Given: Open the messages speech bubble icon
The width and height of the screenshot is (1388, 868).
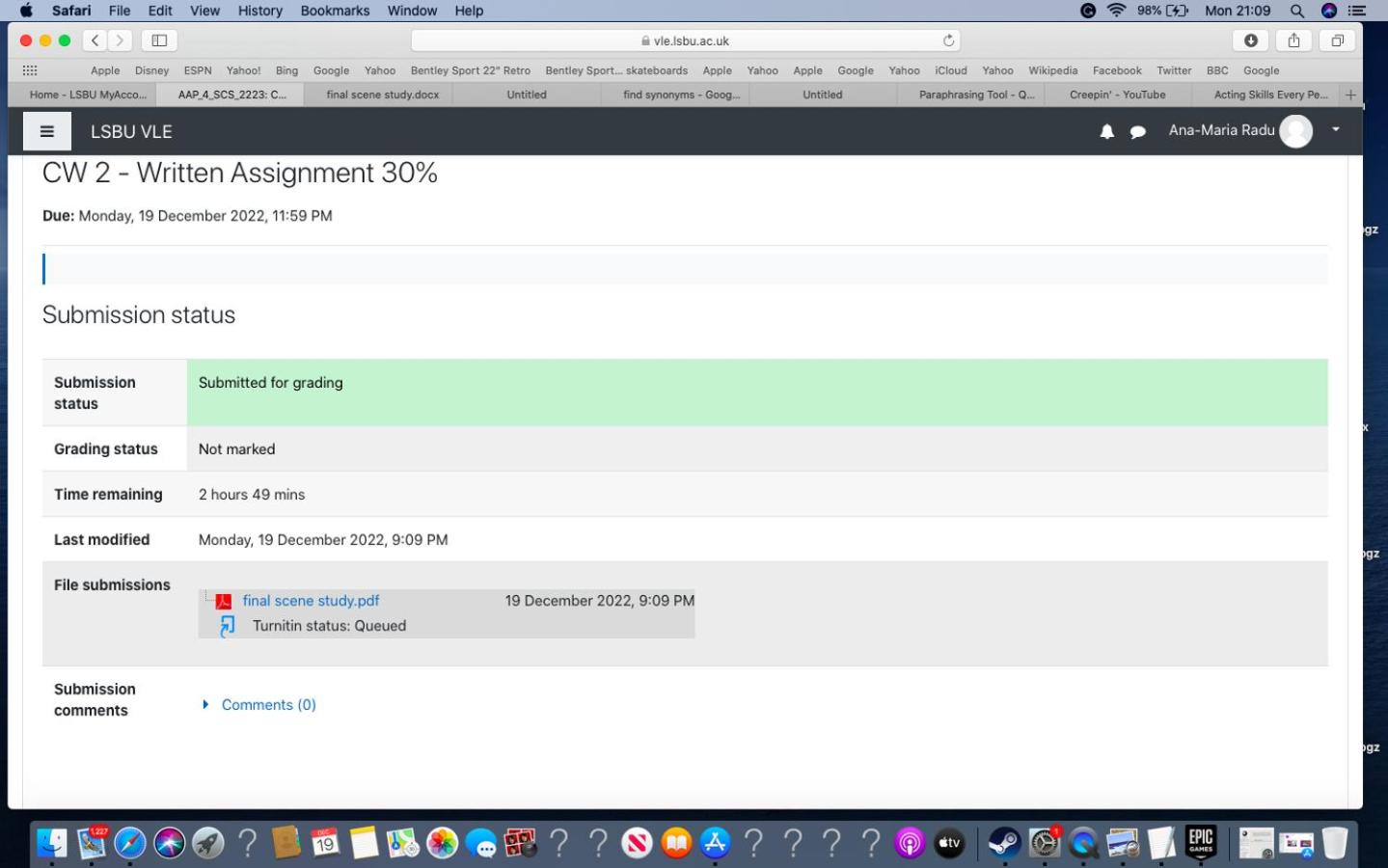Looking at the screenshot, I should pos(1138,132).
